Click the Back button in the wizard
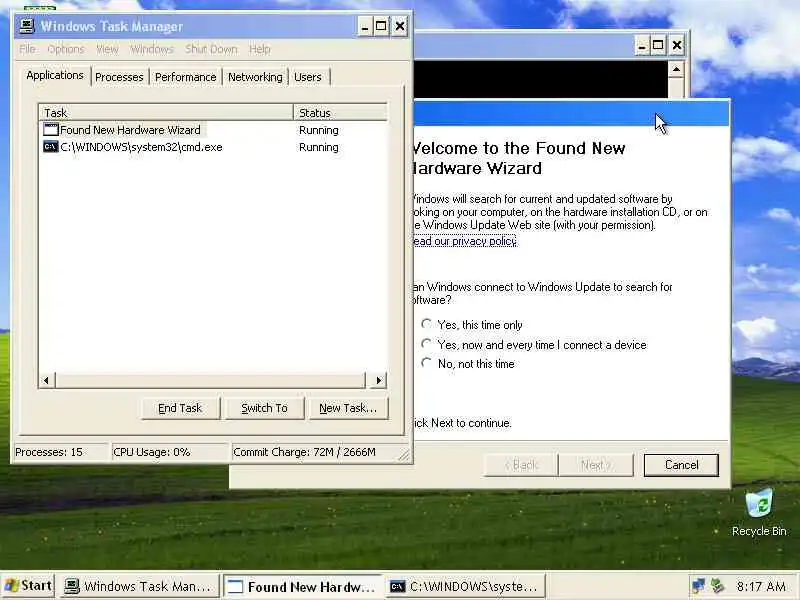 coord(521,465)
